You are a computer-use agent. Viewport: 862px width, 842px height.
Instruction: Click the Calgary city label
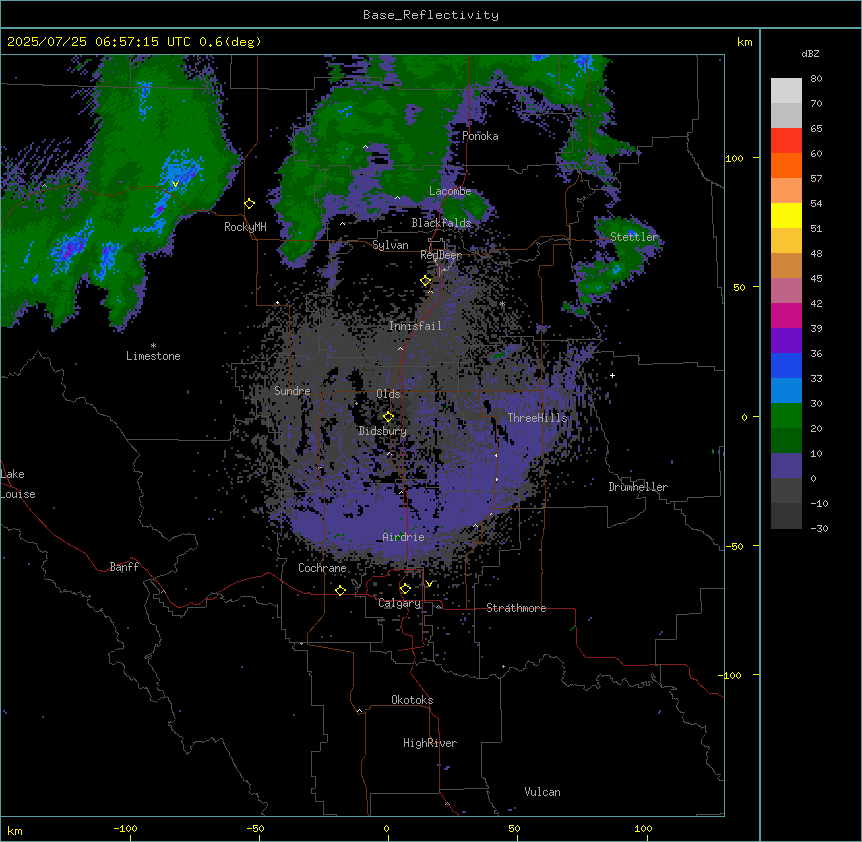[x=400, y=603]
